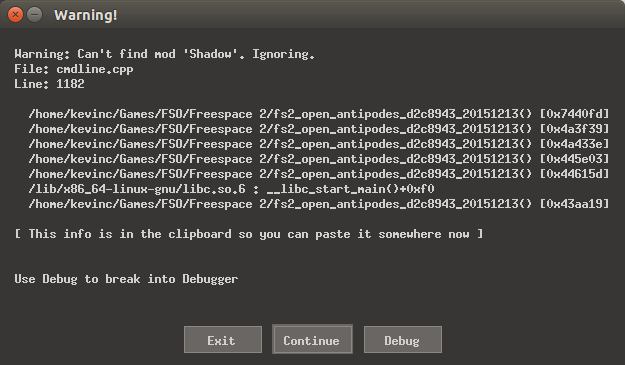Click the line number 1182
625x365 pixels.
pos(70,84)
